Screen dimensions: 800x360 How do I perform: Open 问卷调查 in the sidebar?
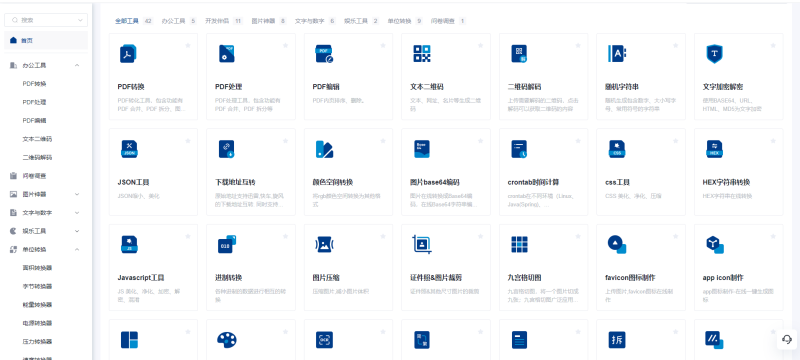point(34,176)
